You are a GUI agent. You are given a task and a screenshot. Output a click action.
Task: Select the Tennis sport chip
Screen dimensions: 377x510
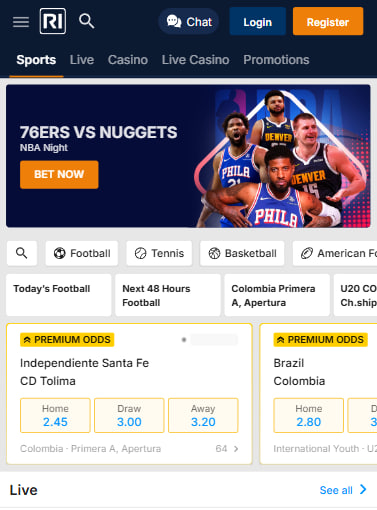click(x=159, y=253)
